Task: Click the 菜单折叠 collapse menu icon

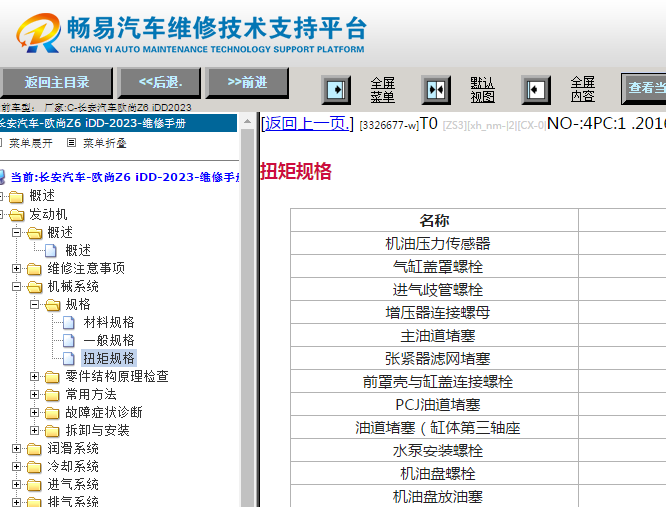Action: point(71,143)
